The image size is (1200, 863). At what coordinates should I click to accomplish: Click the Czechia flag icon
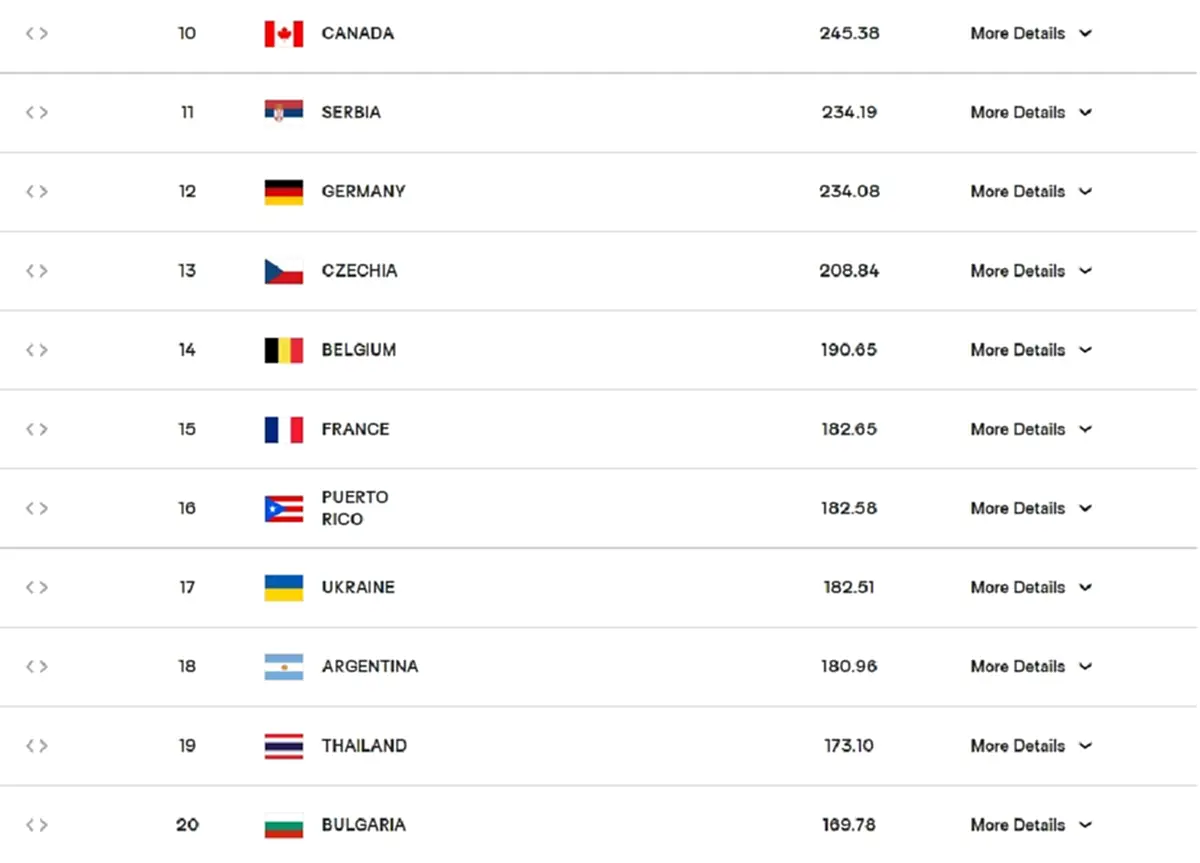284,271
